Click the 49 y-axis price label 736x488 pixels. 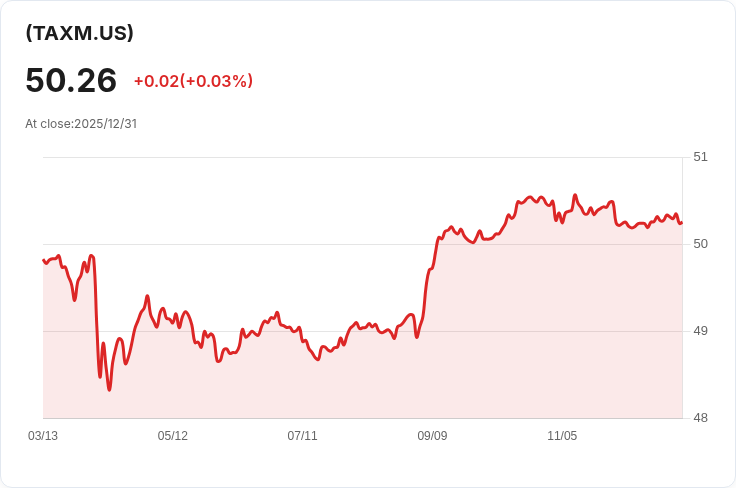(700, 331)
